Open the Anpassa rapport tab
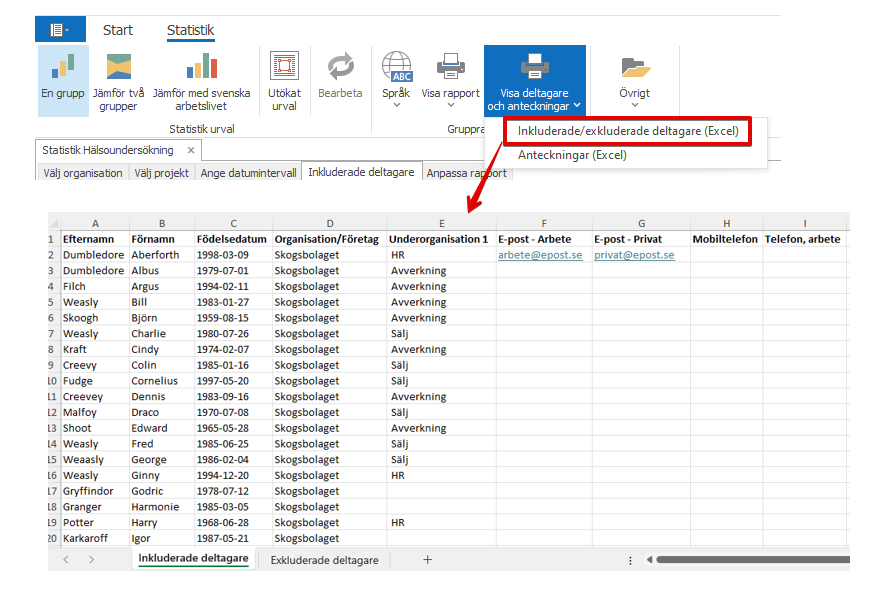The image size is (880, 599). pyautogui.click(x=466, y=173)
